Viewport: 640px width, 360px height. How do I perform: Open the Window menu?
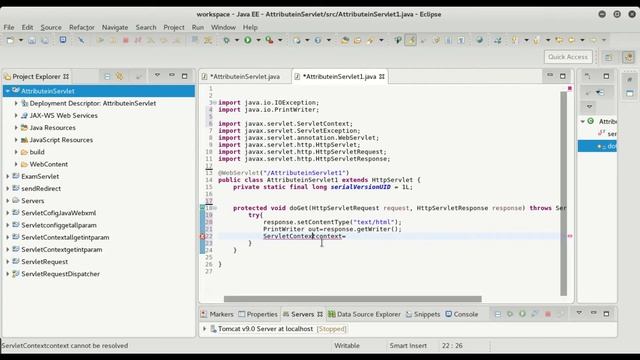pos(223,27)
